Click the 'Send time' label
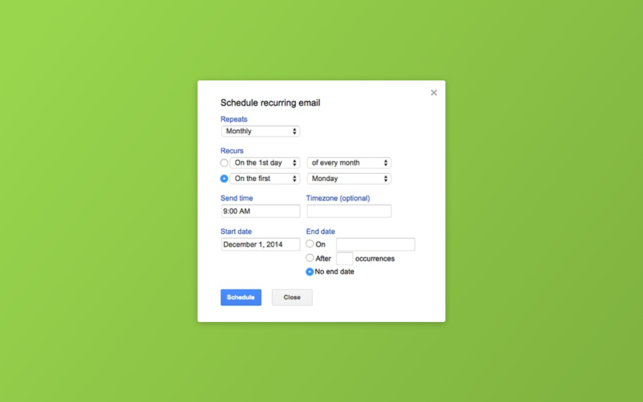The width and height of the screenshot is (643, 402). (x=237, y=198)
